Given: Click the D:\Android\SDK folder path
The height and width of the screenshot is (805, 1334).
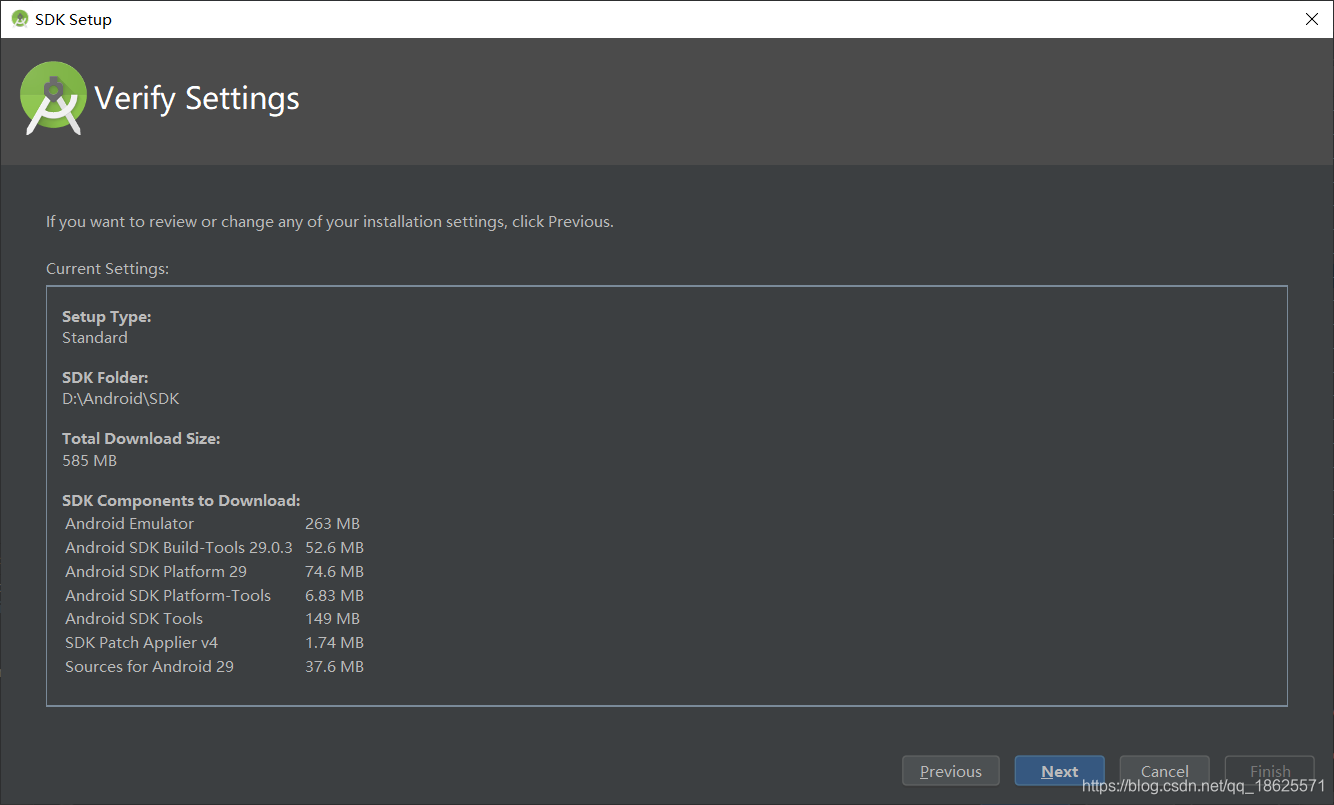Looking at the screenshot, I should (121, 399).
